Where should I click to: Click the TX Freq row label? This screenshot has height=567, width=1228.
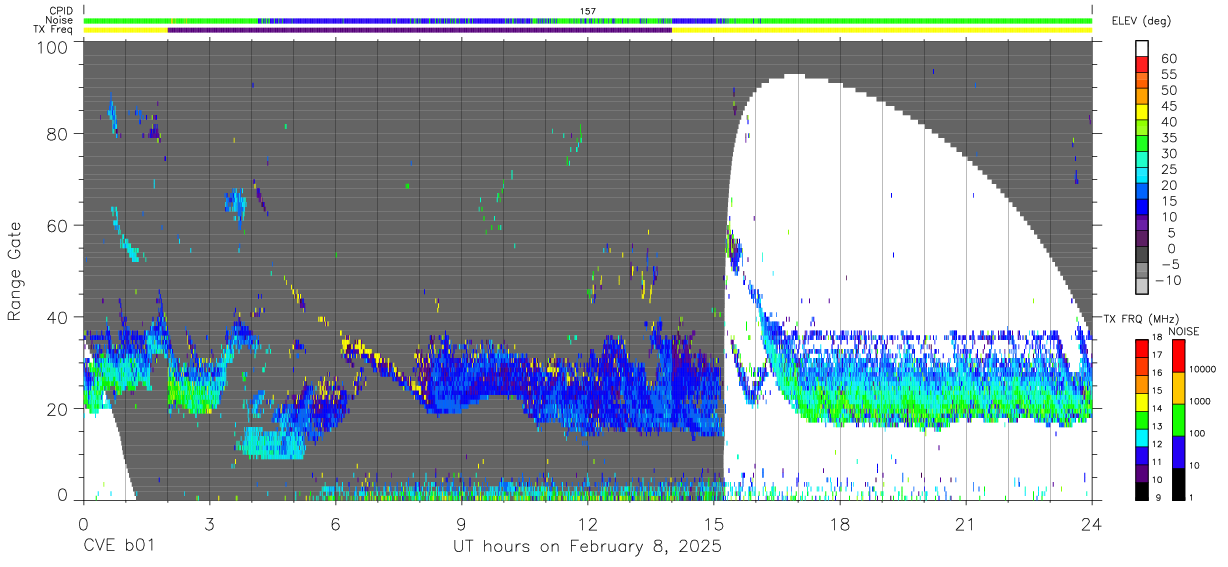(52, 29)
